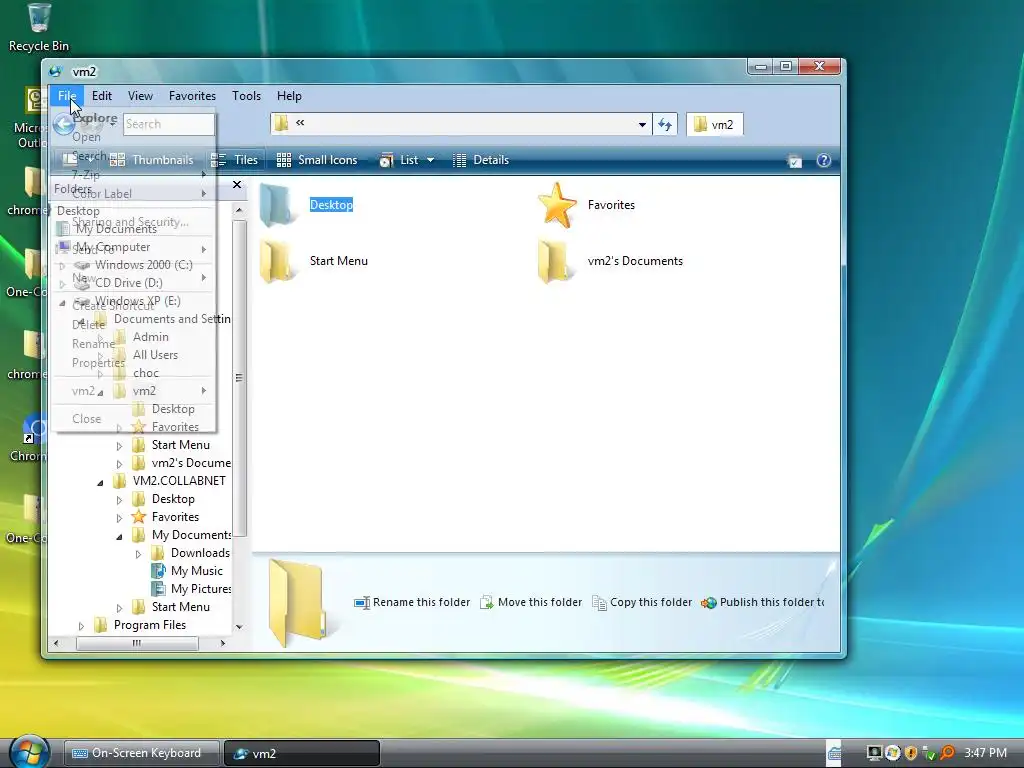Open the Favorites menu
This screenshot has height=768, width=1024.
(192, 96)
